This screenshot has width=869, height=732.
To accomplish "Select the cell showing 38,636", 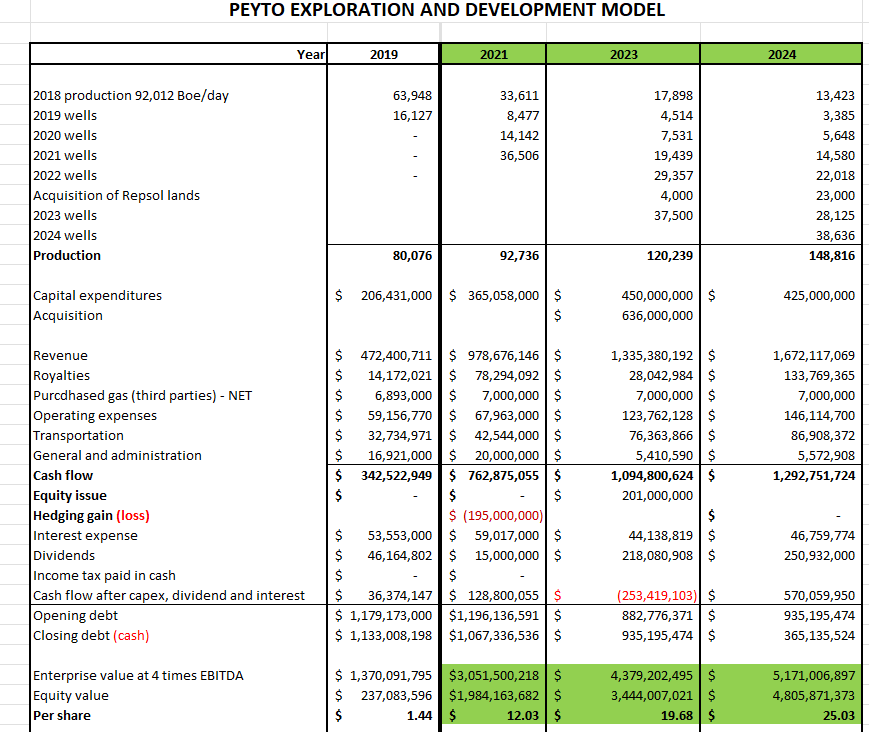I will click(835, 235).
